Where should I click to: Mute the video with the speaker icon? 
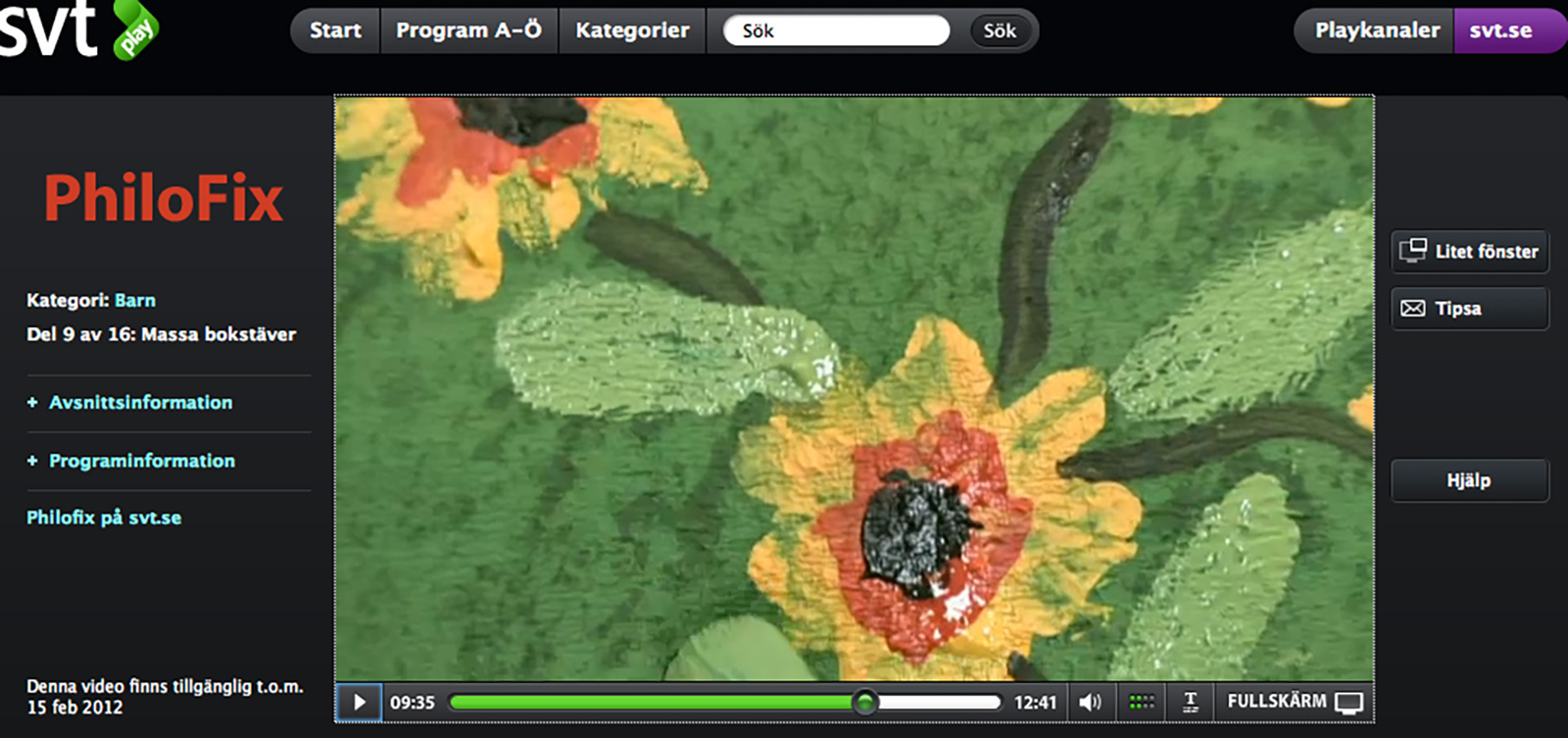point(1090,702)
